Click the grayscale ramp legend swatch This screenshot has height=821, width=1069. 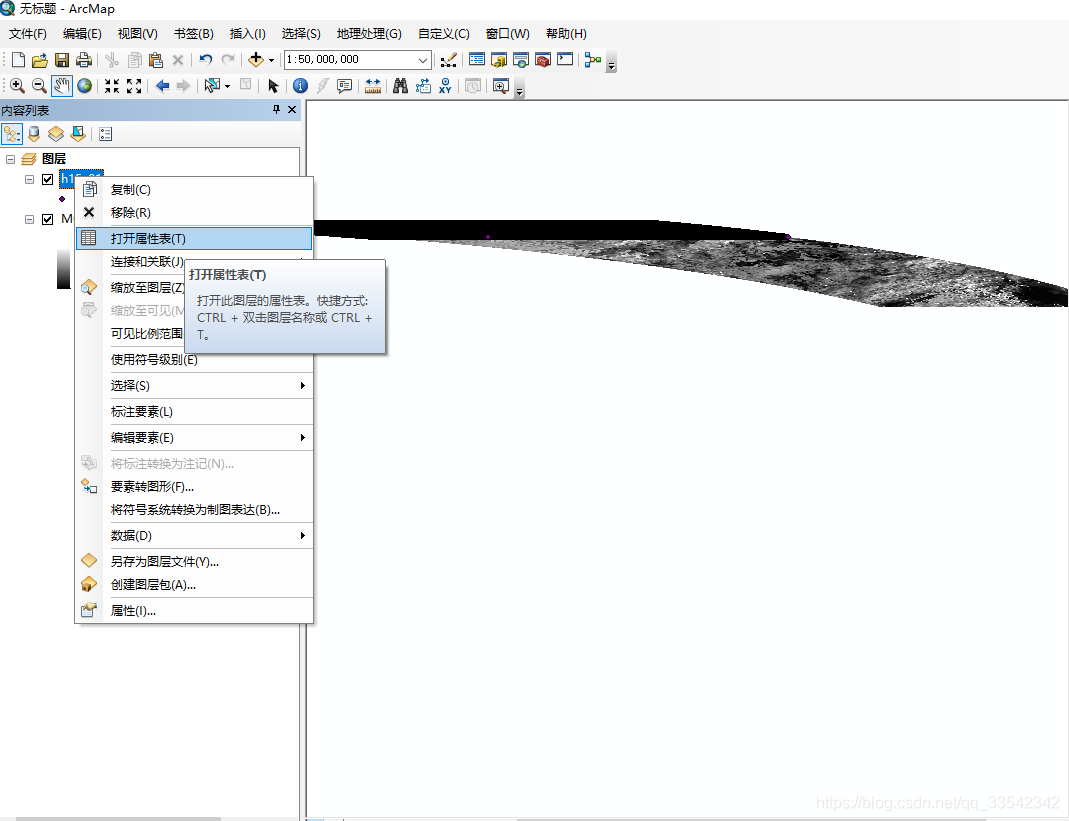63,269
